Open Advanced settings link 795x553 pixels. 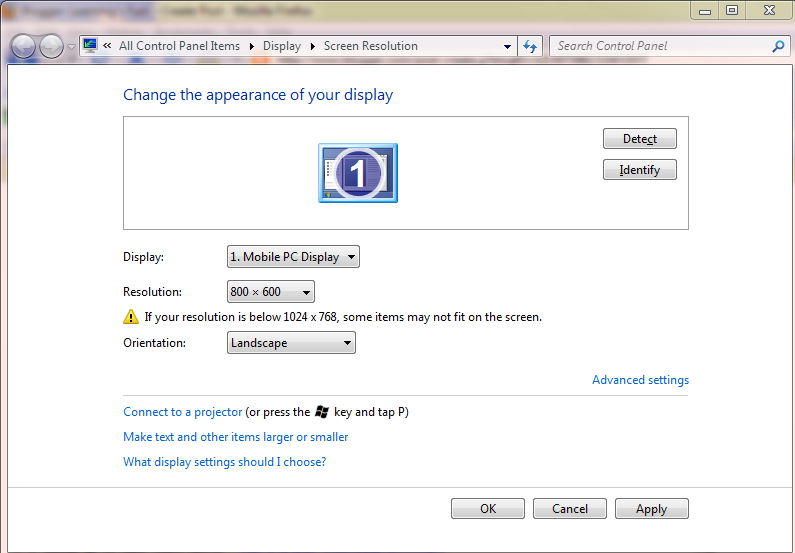[640, 380]
